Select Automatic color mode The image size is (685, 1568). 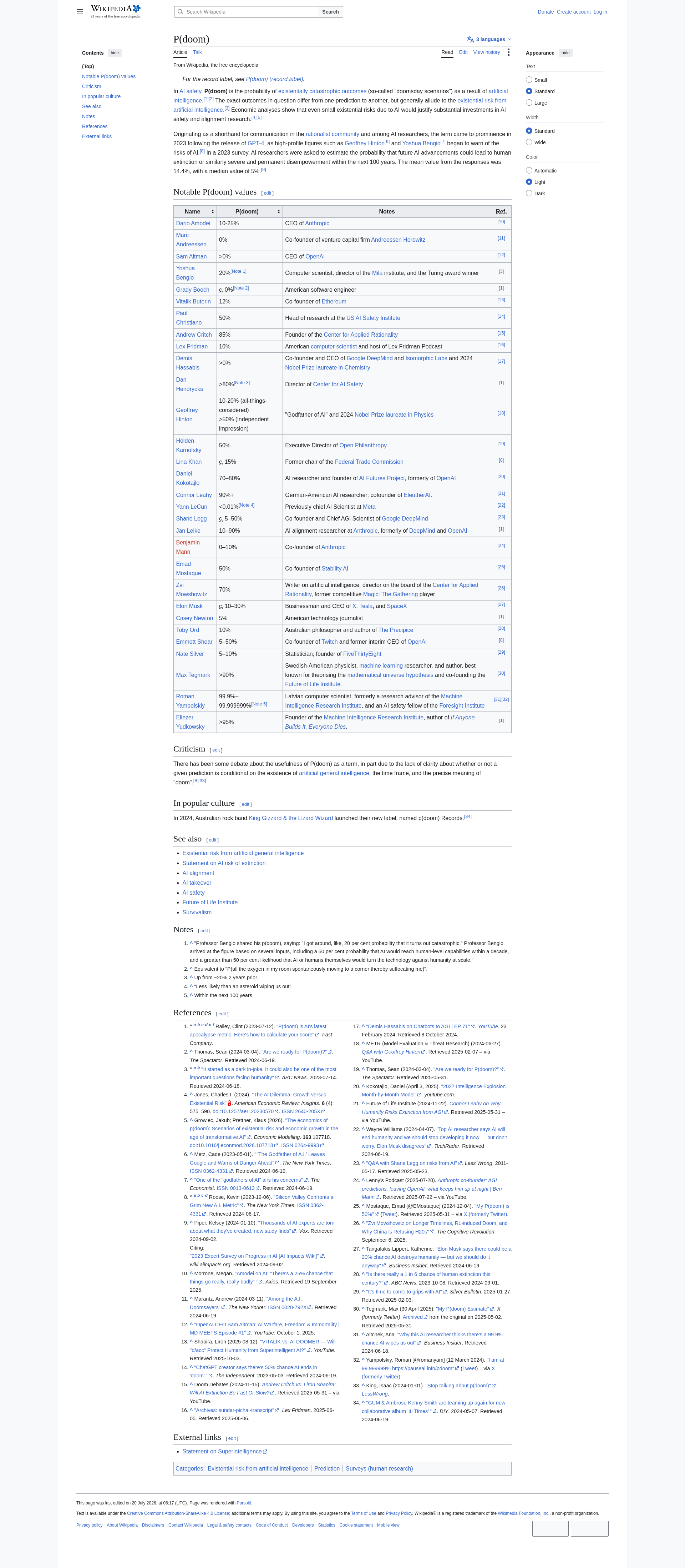coord(529,170)
